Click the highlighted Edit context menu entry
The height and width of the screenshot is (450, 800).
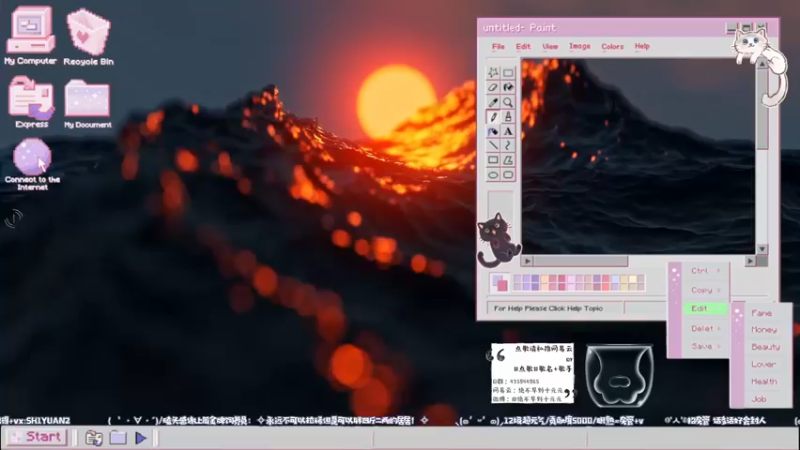pyautogui.click(x=705, y=309)
